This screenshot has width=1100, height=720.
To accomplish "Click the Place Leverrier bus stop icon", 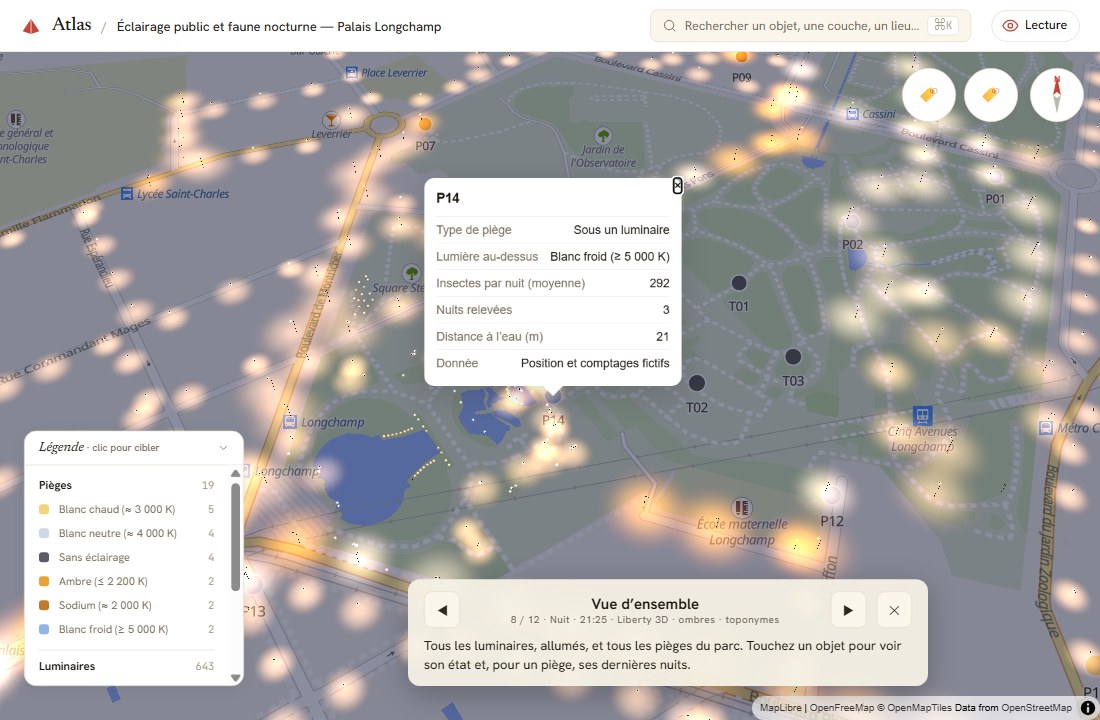I will (x=351, y=72).
